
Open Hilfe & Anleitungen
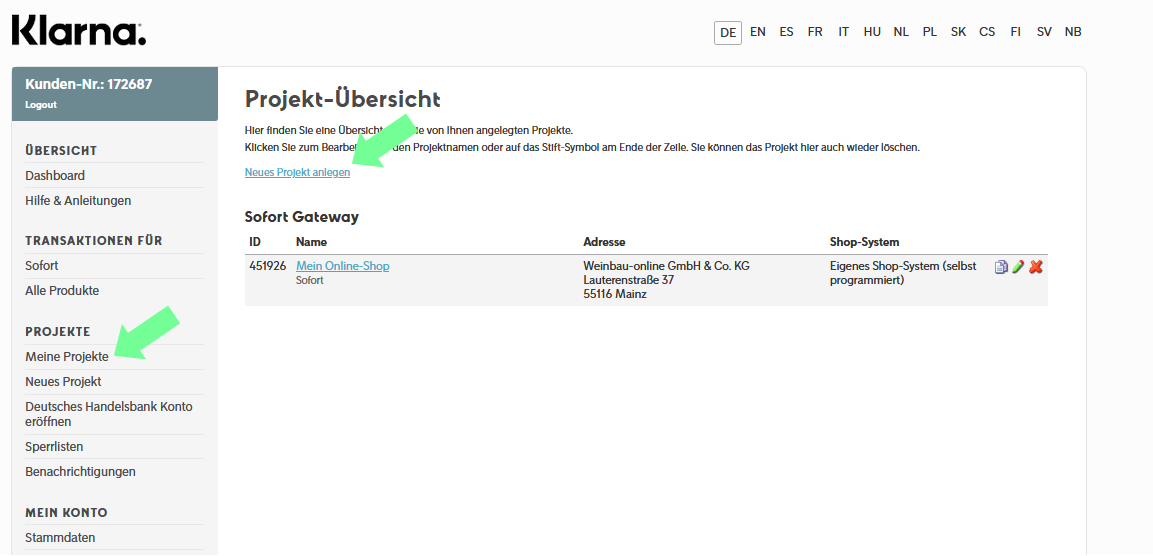pyautogui.click(x=78, y=201)
